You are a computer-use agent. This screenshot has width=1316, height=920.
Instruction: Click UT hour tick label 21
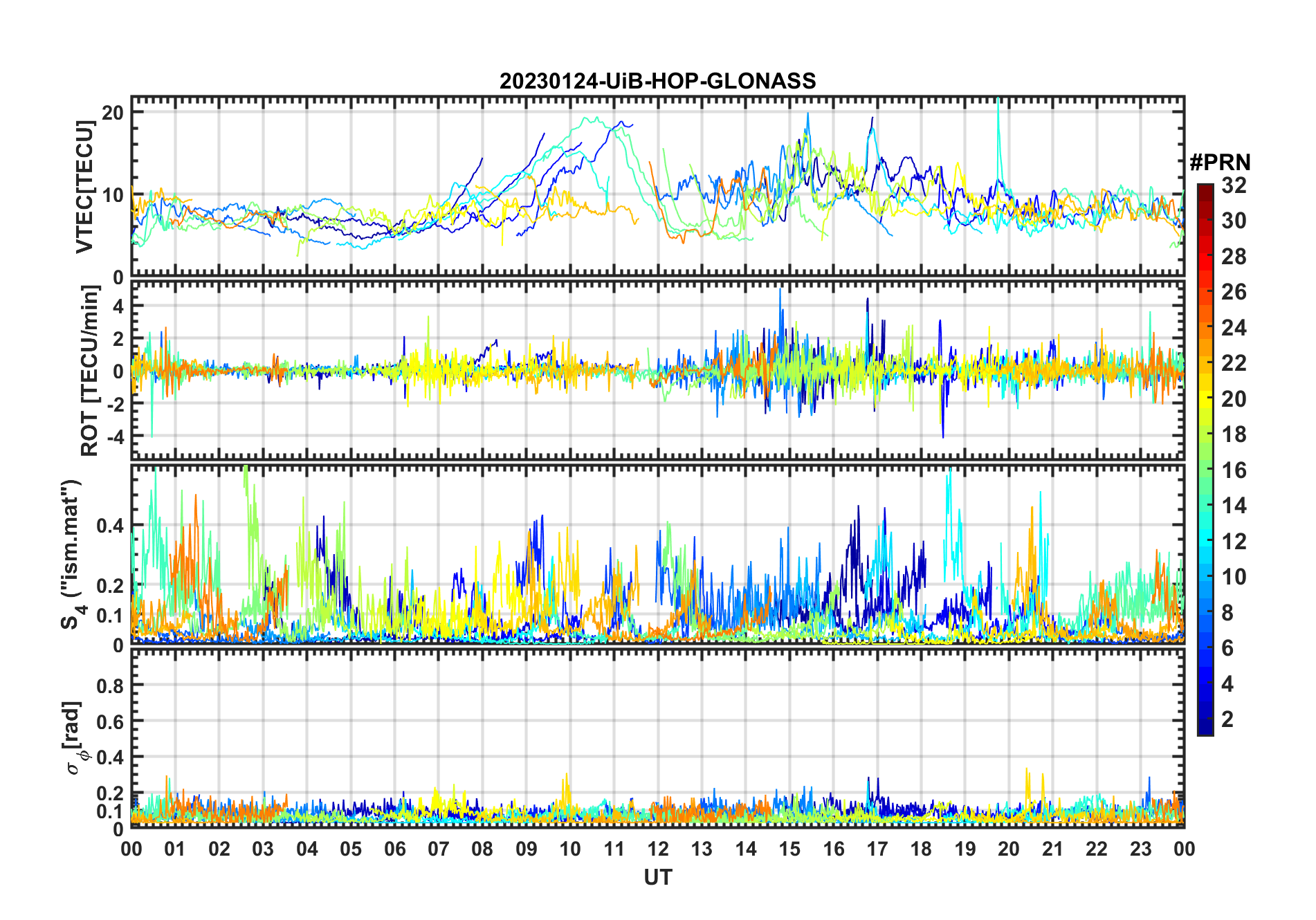tap(1053, 849)
